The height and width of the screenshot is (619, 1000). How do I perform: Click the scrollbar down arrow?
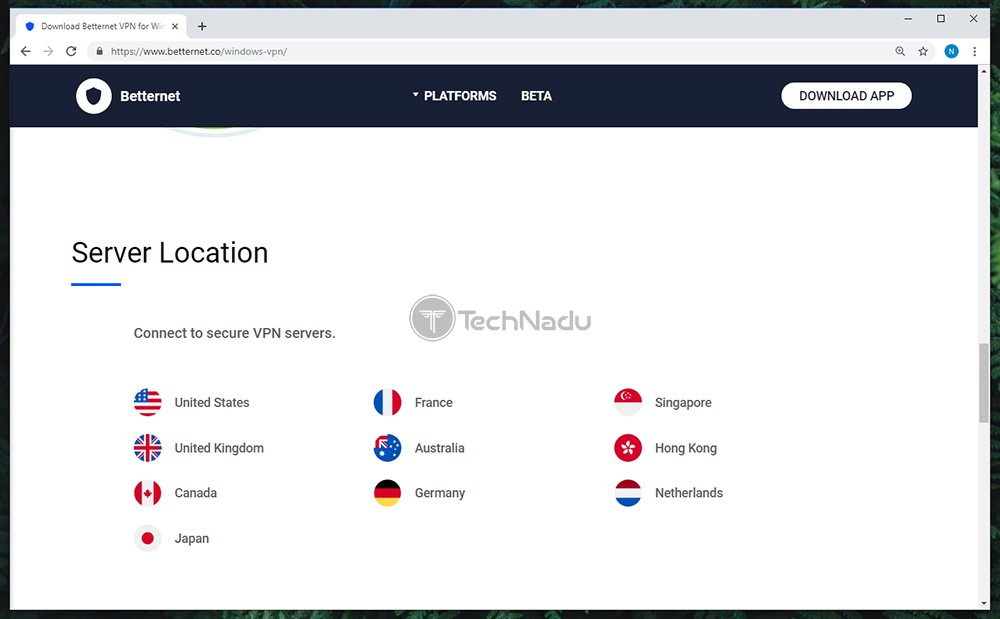click(x=984, y=603)
